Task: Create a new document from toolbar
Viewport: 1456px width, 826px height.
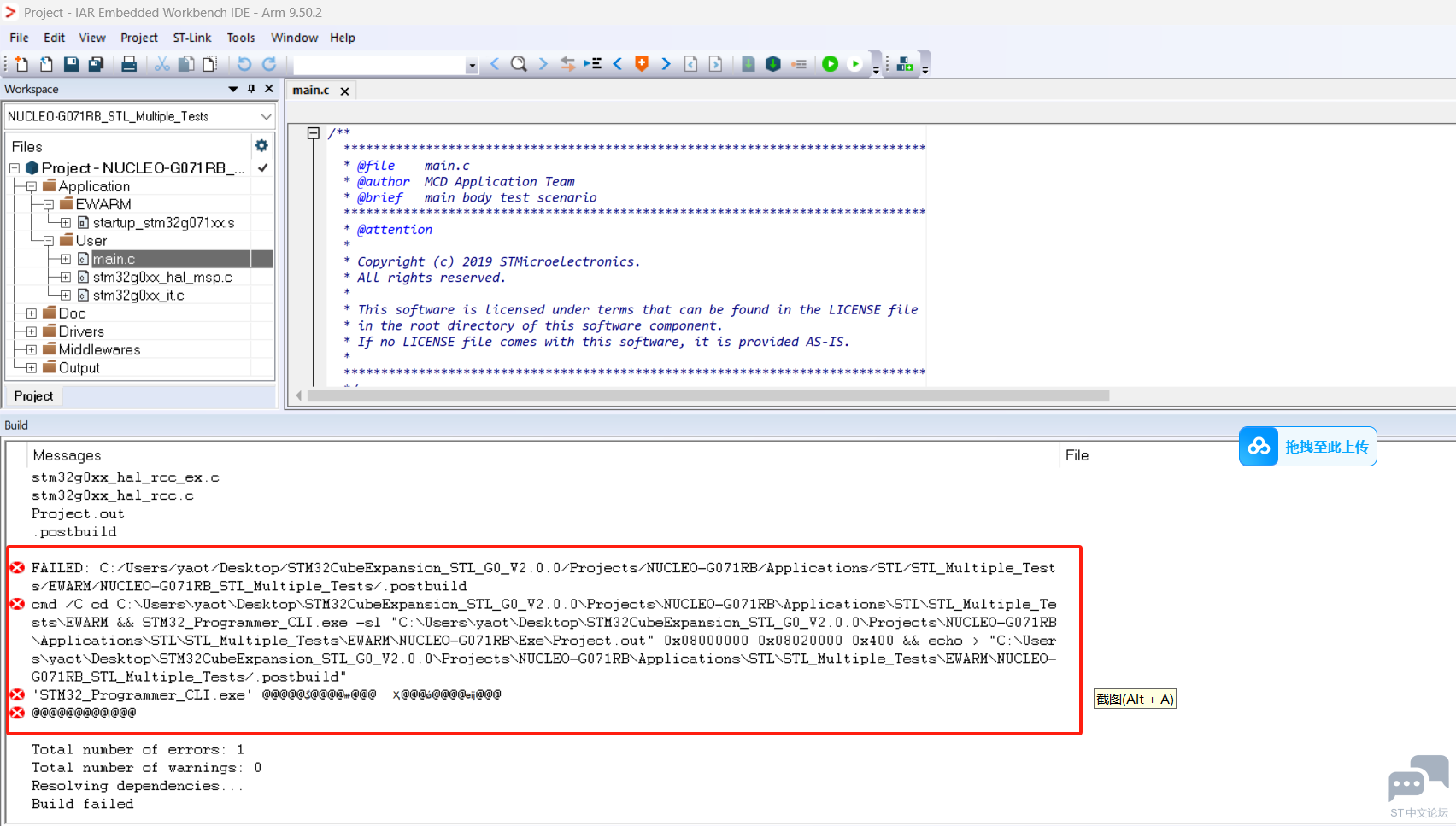Action: pos(21,64)
